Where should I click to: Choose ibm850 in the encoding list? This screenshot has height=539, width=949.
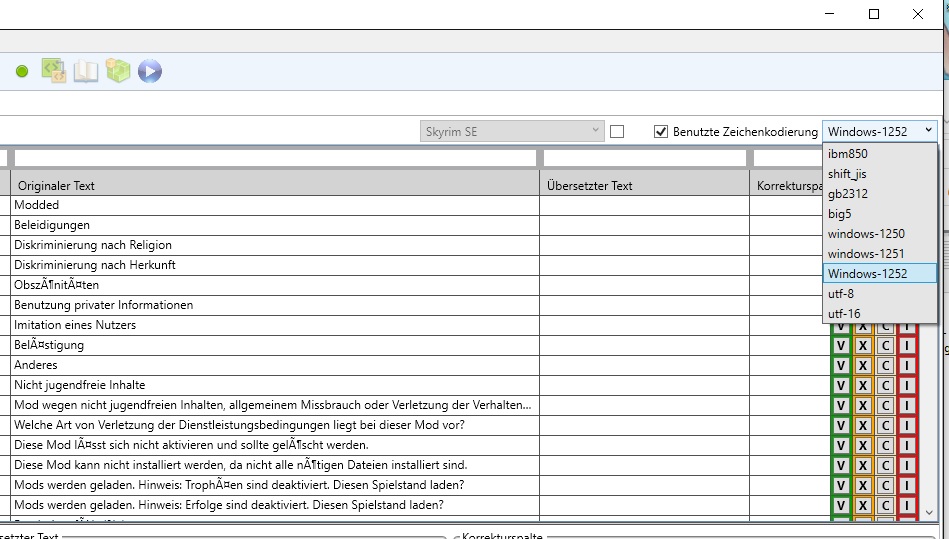tap(847, 154)
